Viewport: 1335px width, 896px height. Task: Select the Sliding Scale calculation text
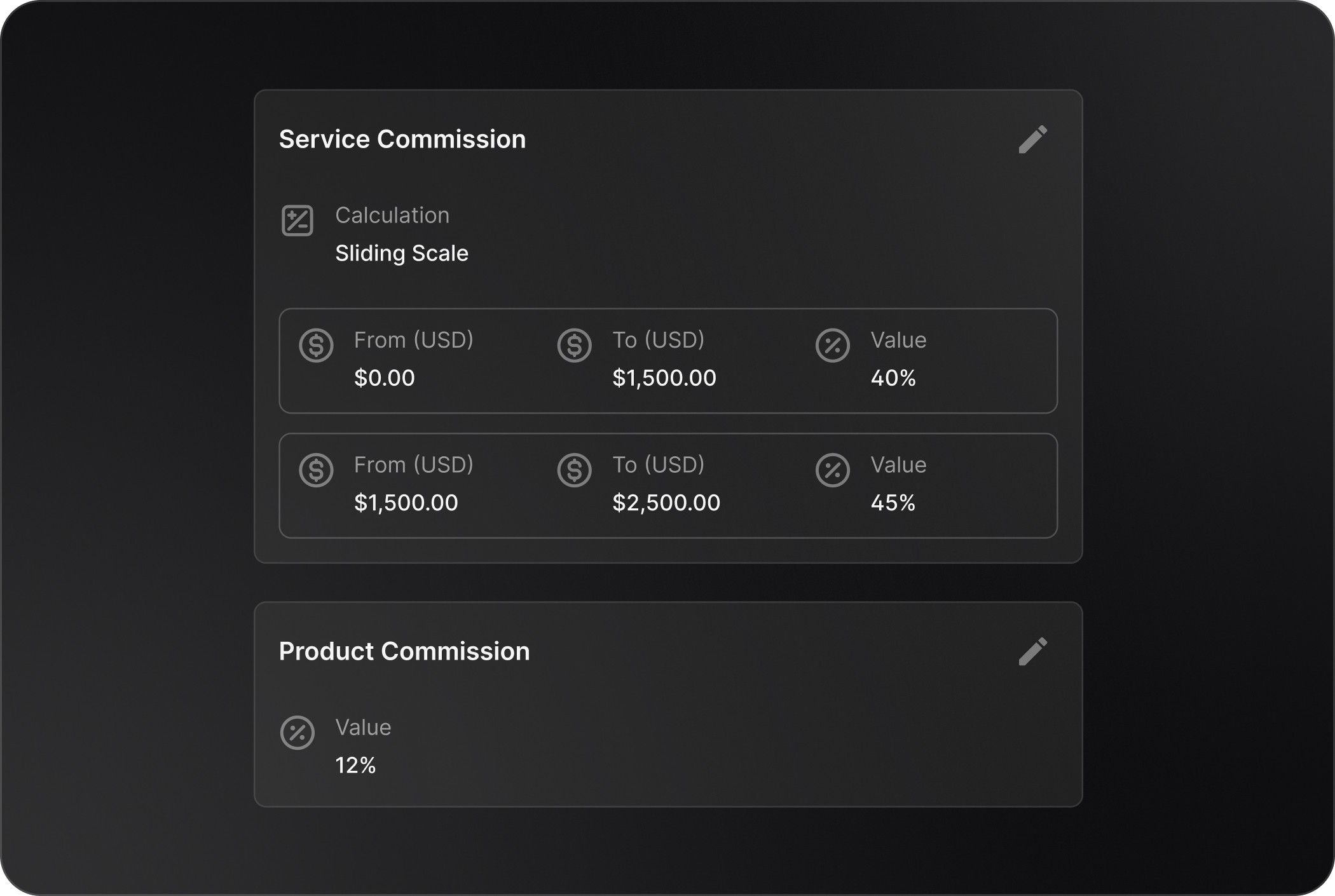coord(402,253)
